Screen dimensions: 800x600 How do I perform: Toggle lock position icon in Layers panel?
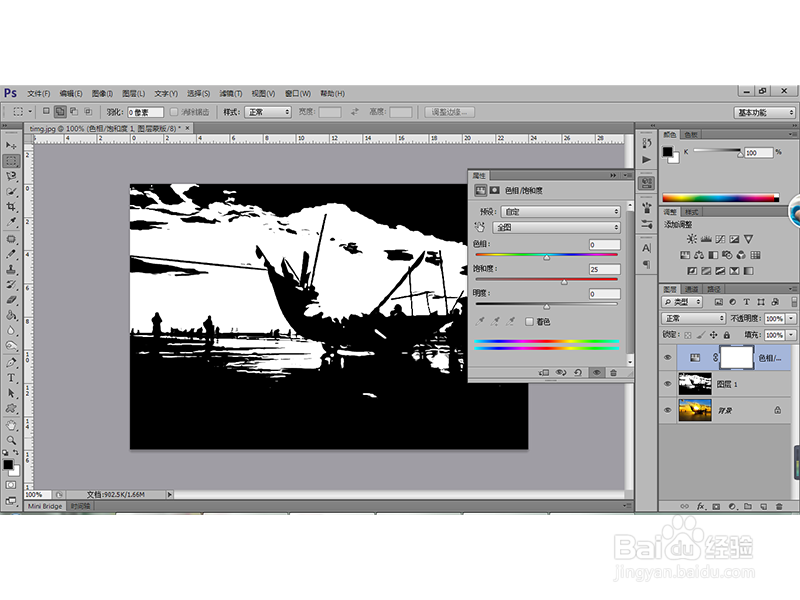tap(713, 335)
